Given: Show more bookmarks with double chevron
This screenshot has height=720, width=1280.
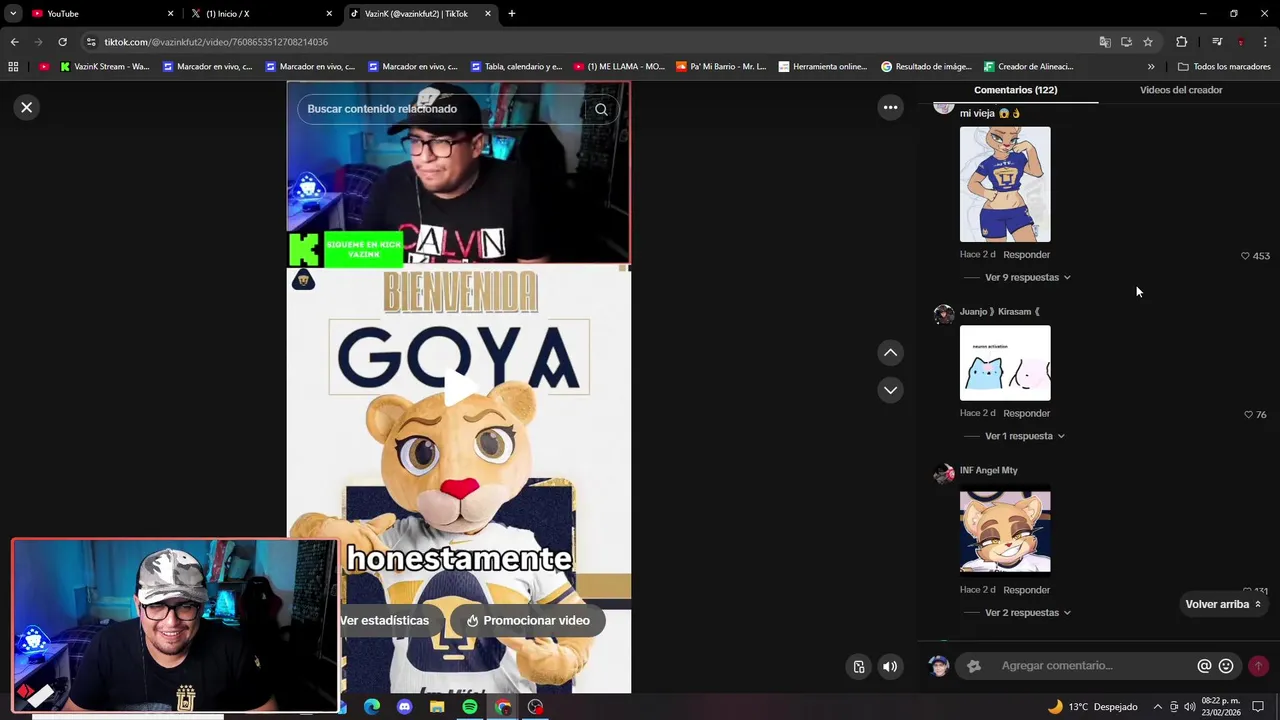Looking at the screenshot, I should click(x=1151, y=67).
